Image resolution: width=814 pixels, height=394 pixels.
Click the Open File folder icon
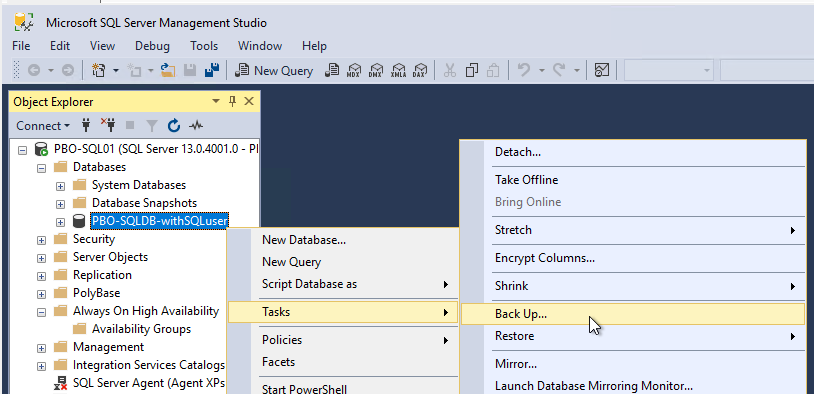pos(168,70)
